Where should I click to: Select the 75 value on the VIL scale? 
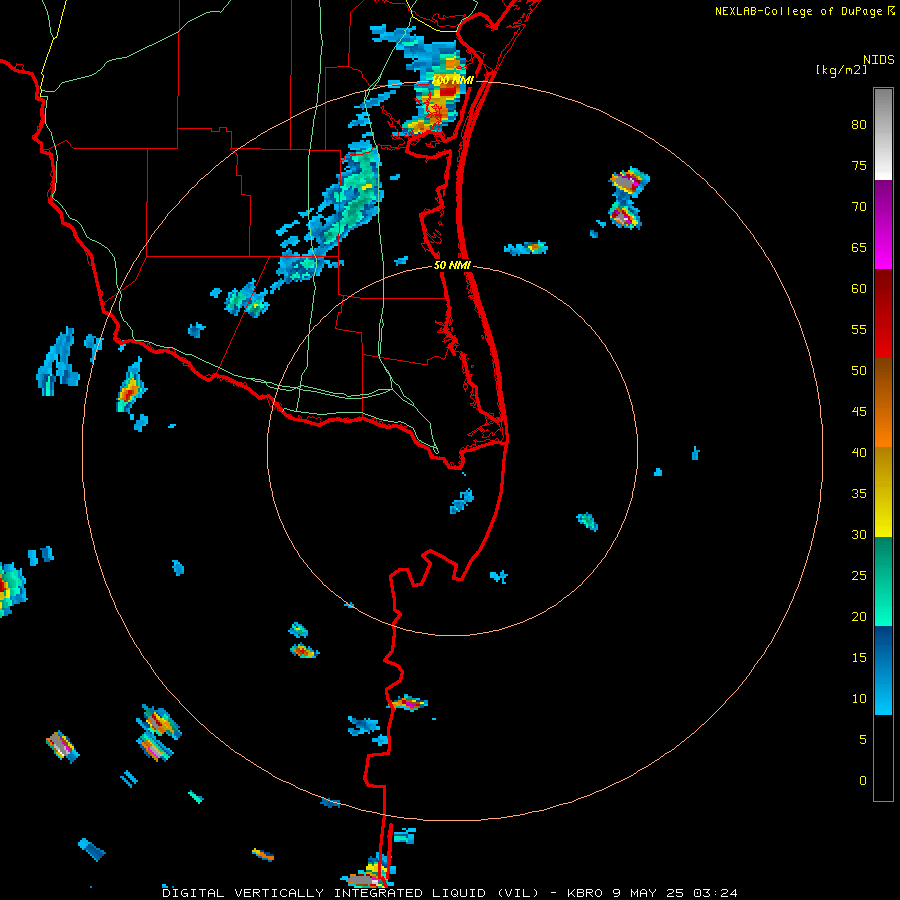pyautogui.click(x=859, y=165)
